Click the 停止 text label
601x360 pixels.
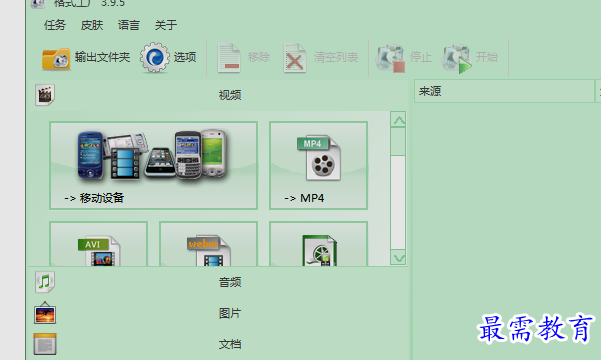coord(421,57)
